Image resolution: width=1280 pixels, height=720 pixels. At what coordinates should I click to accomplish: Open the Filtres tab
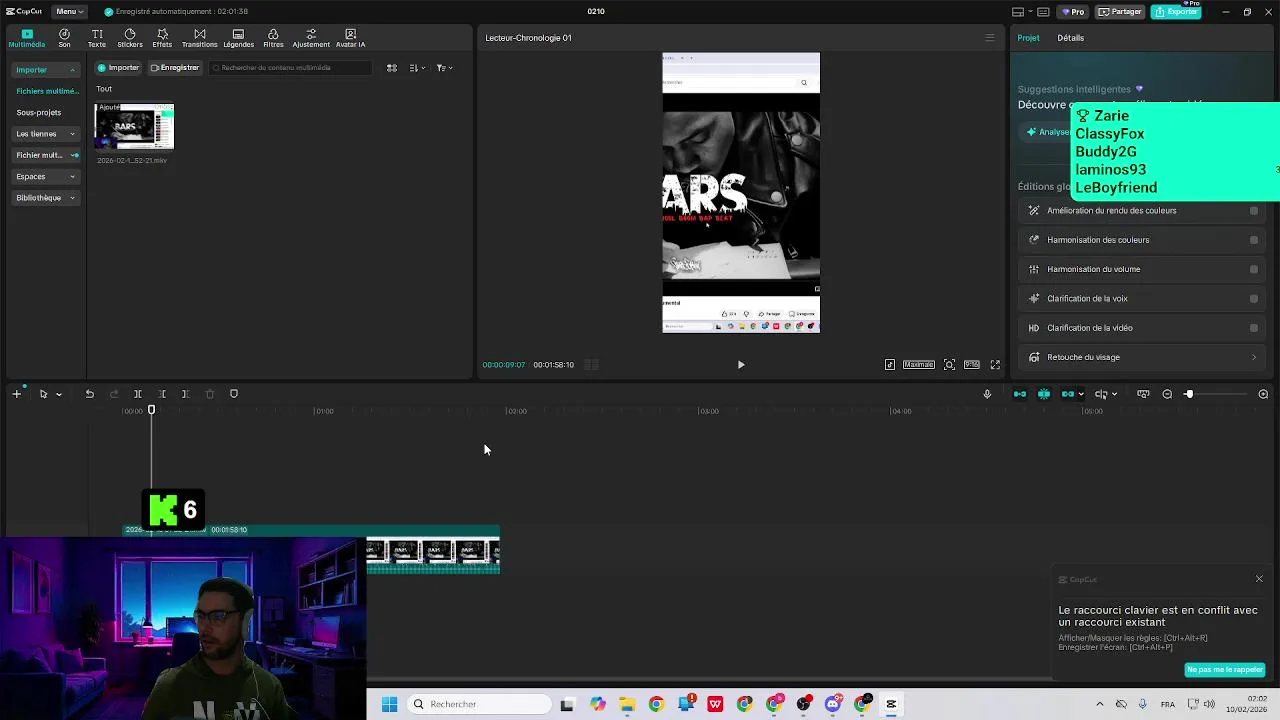(273, 38)
